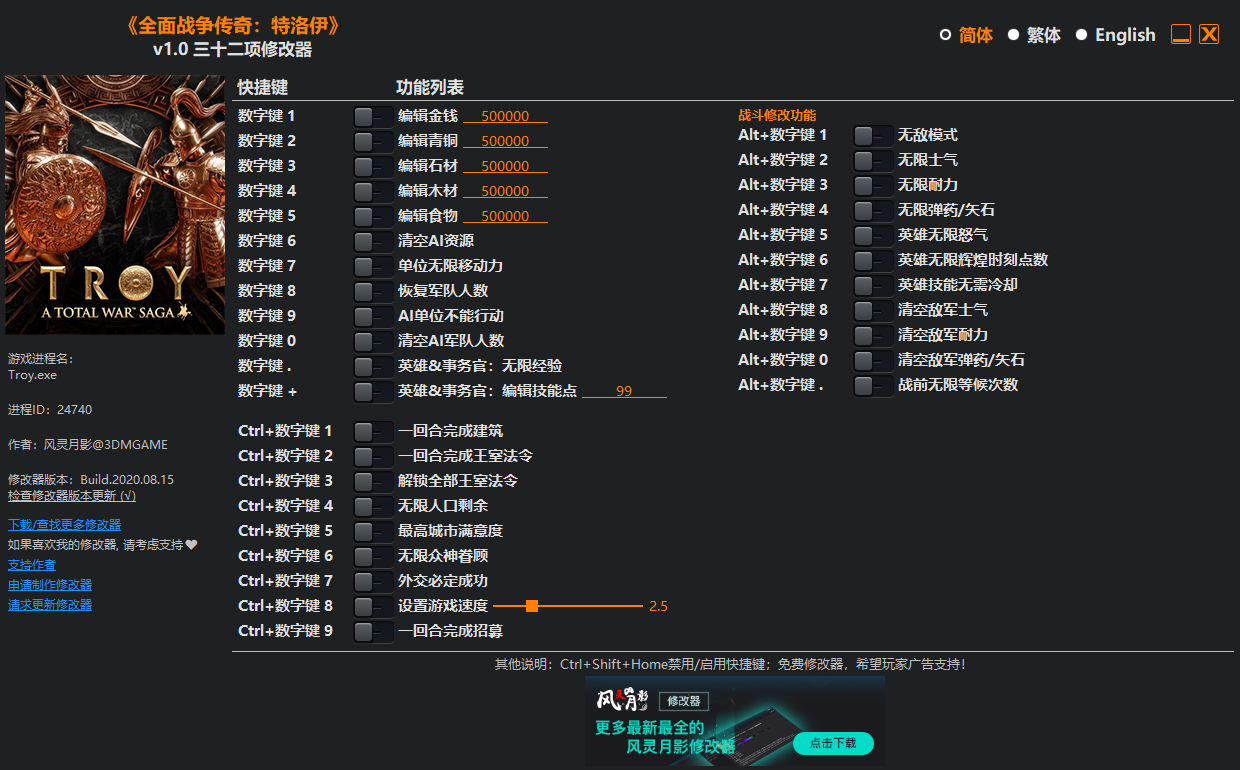This screenshot has width=1240, height=770.
Task: Toggle 编辑金钱 to edit money
Action: [372, 115]
